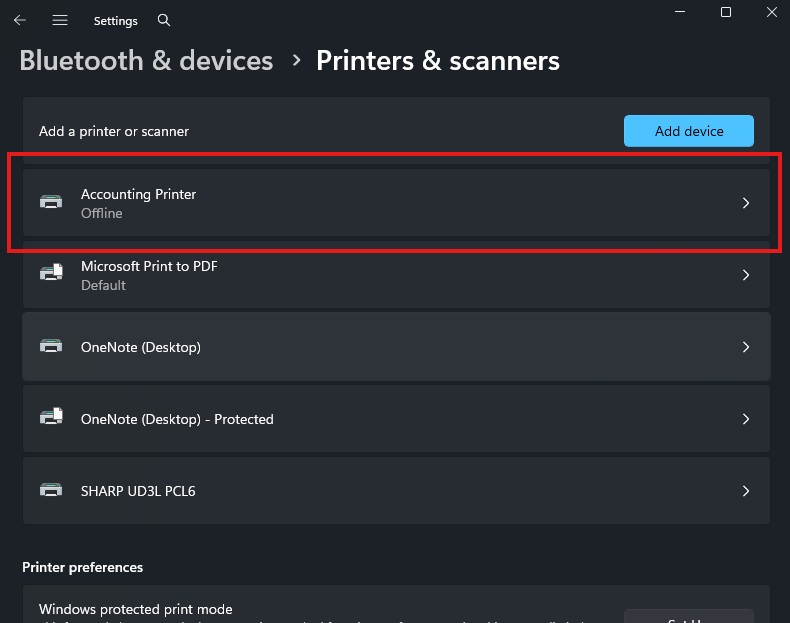Click the Windows protected print mode label
The height and width of the screenshot is (623, 790).
[135, 609]
